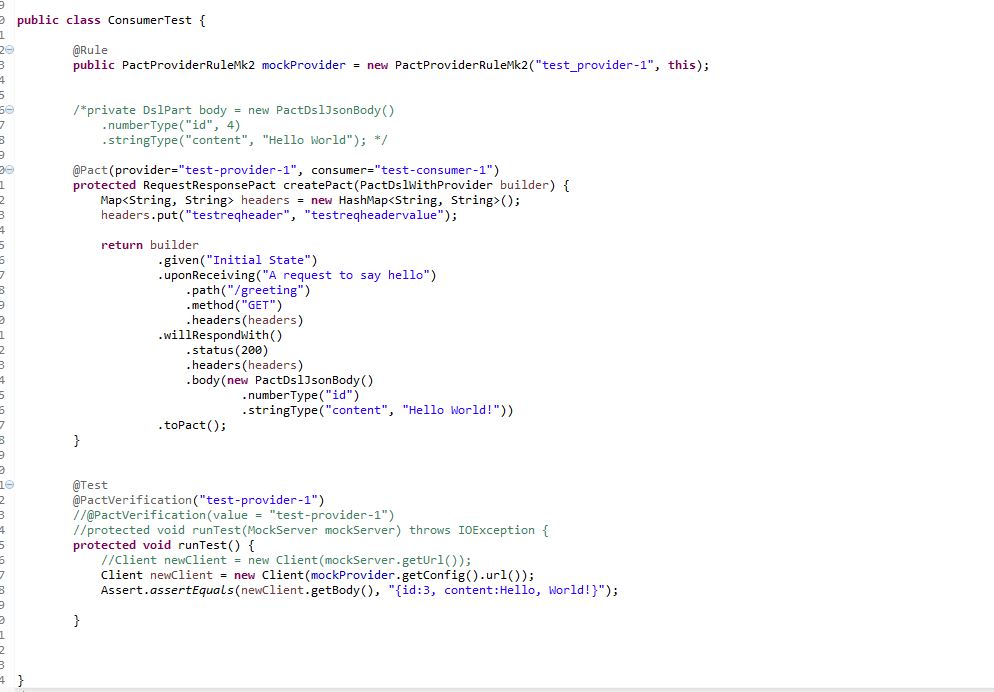This screenshot has width=994, height=692.
Task: Click the return keyword before builder
Action: [122, 245]
